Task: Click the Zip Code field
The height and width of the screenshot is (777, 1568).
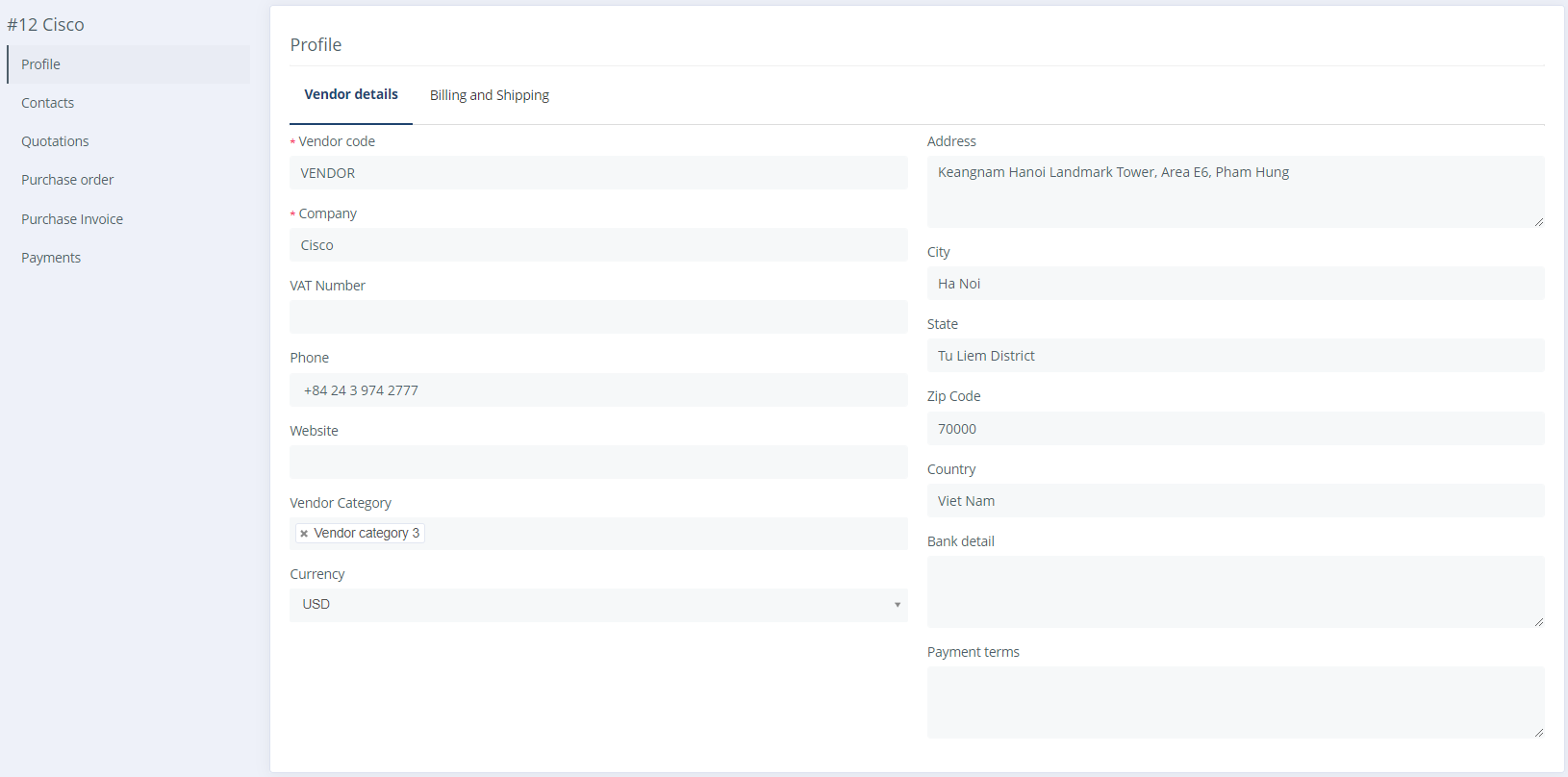Action: click(x=1235, y=429)
